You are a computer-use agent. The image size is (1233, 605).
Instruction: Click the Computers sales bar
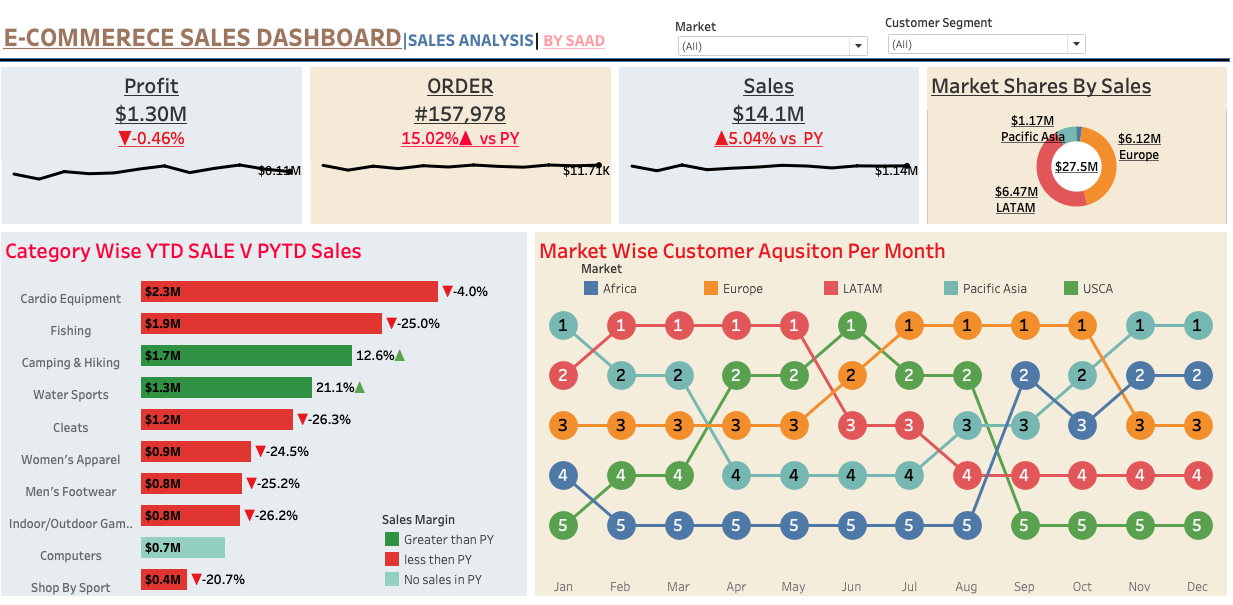click(x=183, y=547)
